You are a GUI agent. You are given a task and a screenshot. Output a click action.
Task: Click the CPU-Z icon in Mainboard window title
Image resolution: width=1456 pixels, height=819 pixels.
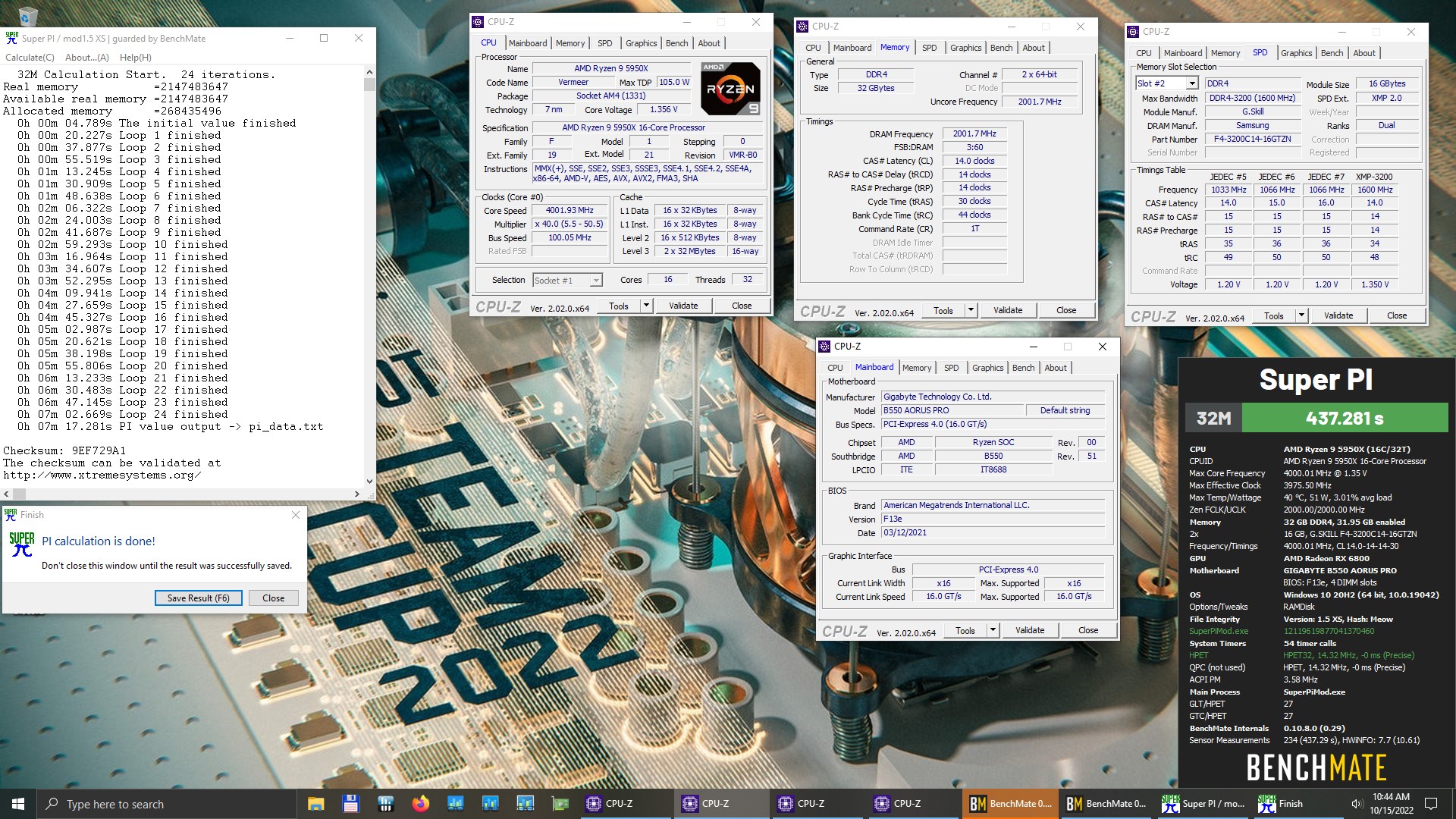pos(825,347)
